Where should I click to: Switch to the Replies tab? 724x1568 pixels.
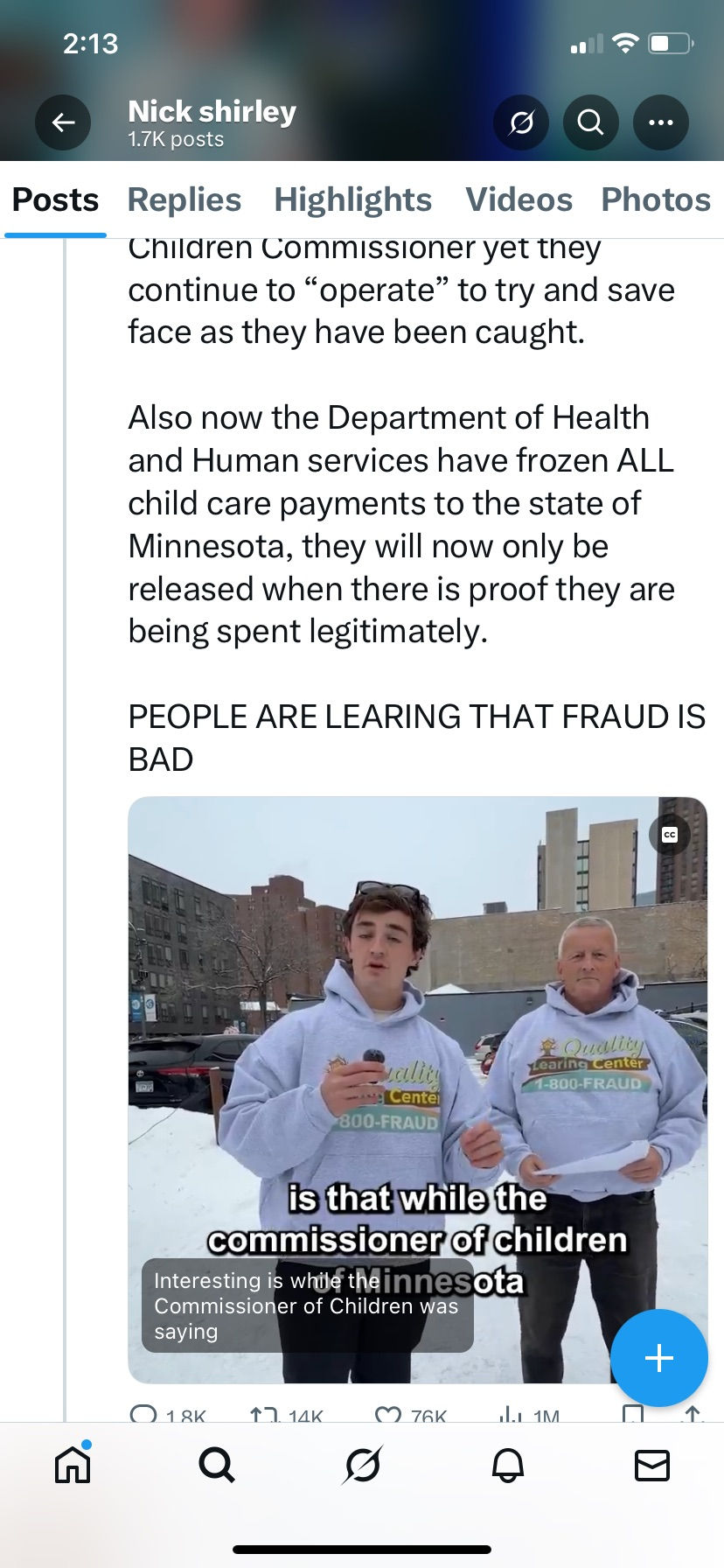184,199
